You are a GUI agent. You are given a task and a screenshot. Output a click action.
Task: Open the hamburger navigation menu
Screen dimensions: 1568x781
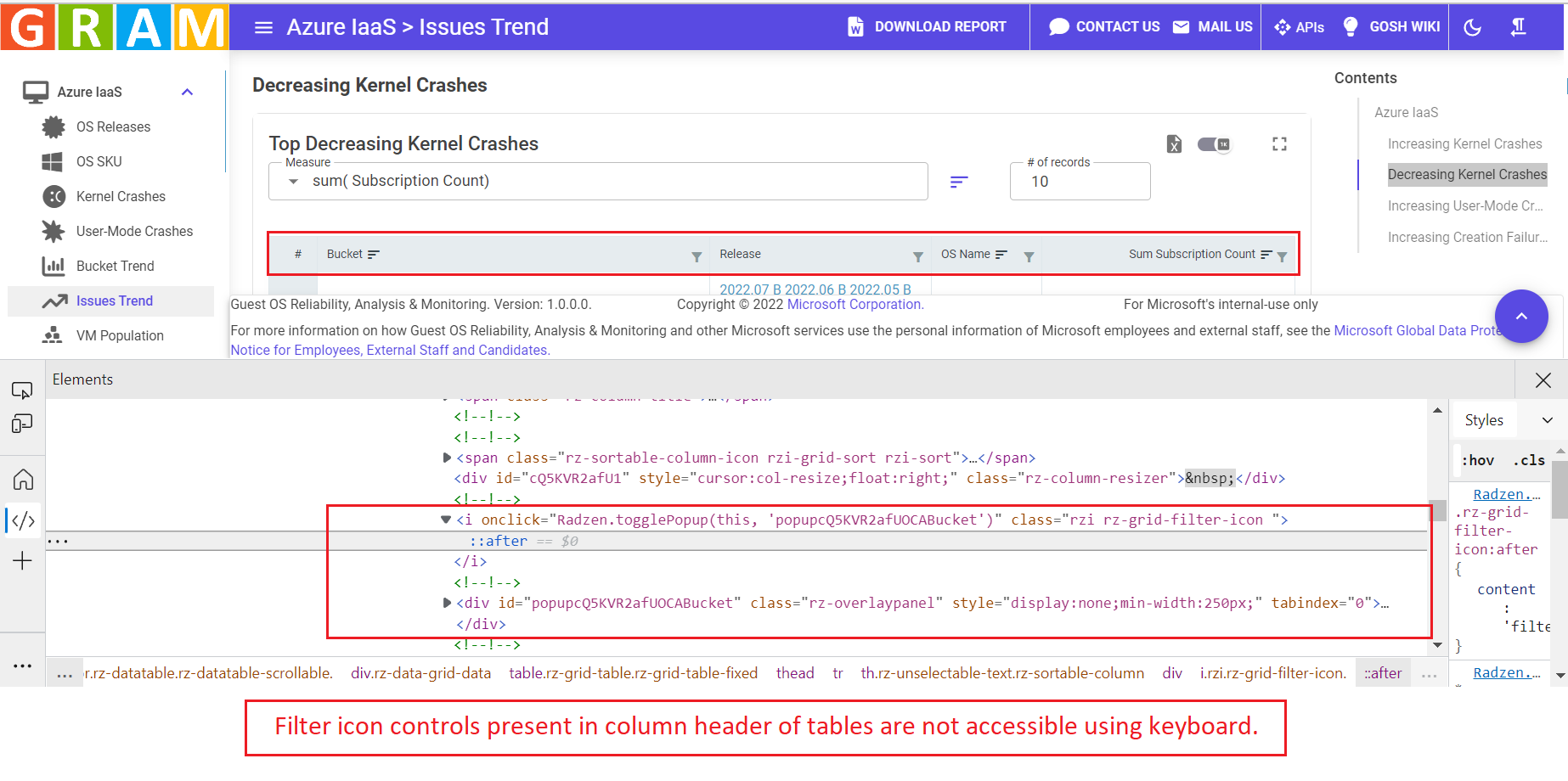[263, 26]
